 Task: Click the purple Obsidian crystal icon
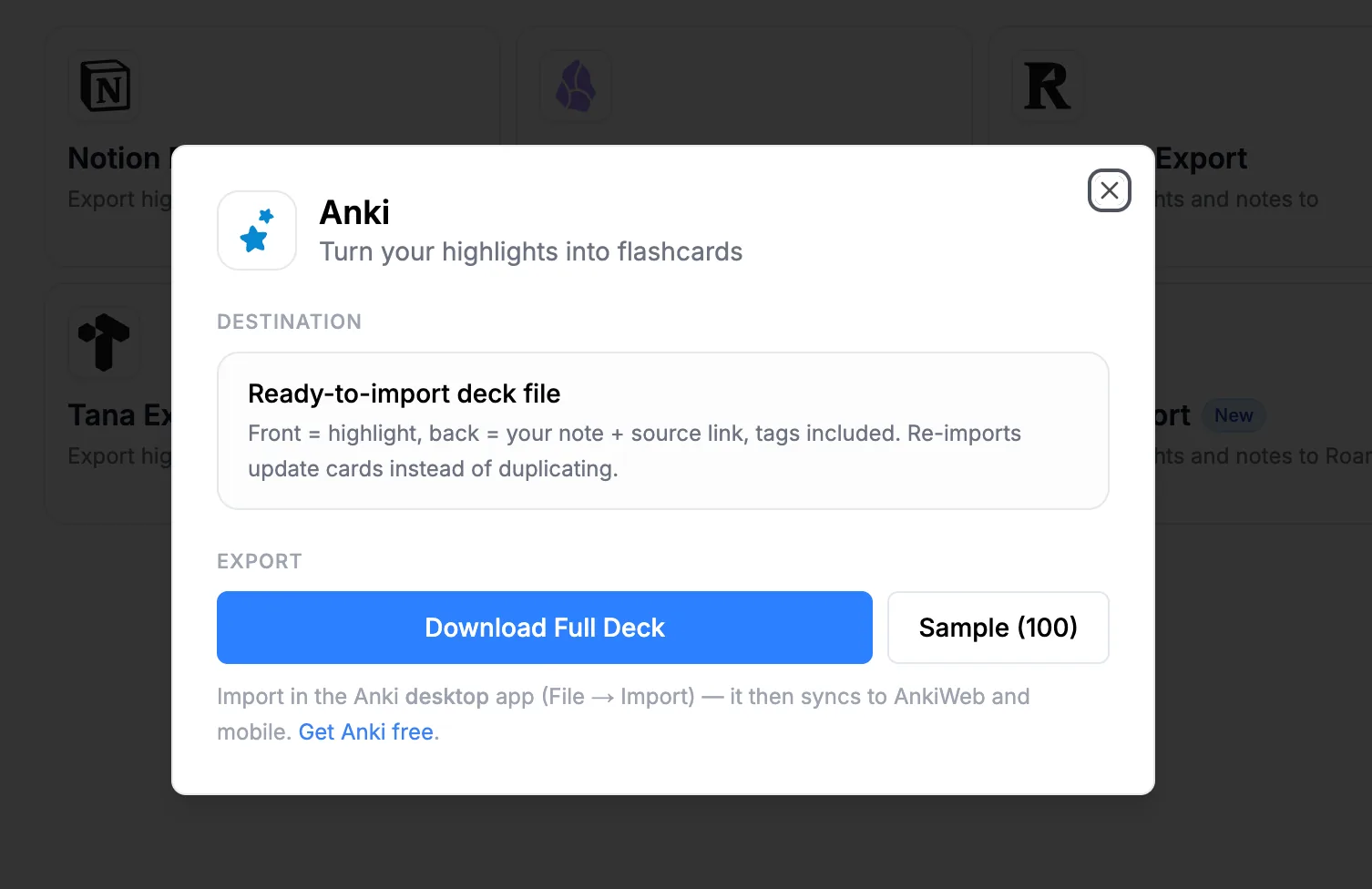pos(576,87)
